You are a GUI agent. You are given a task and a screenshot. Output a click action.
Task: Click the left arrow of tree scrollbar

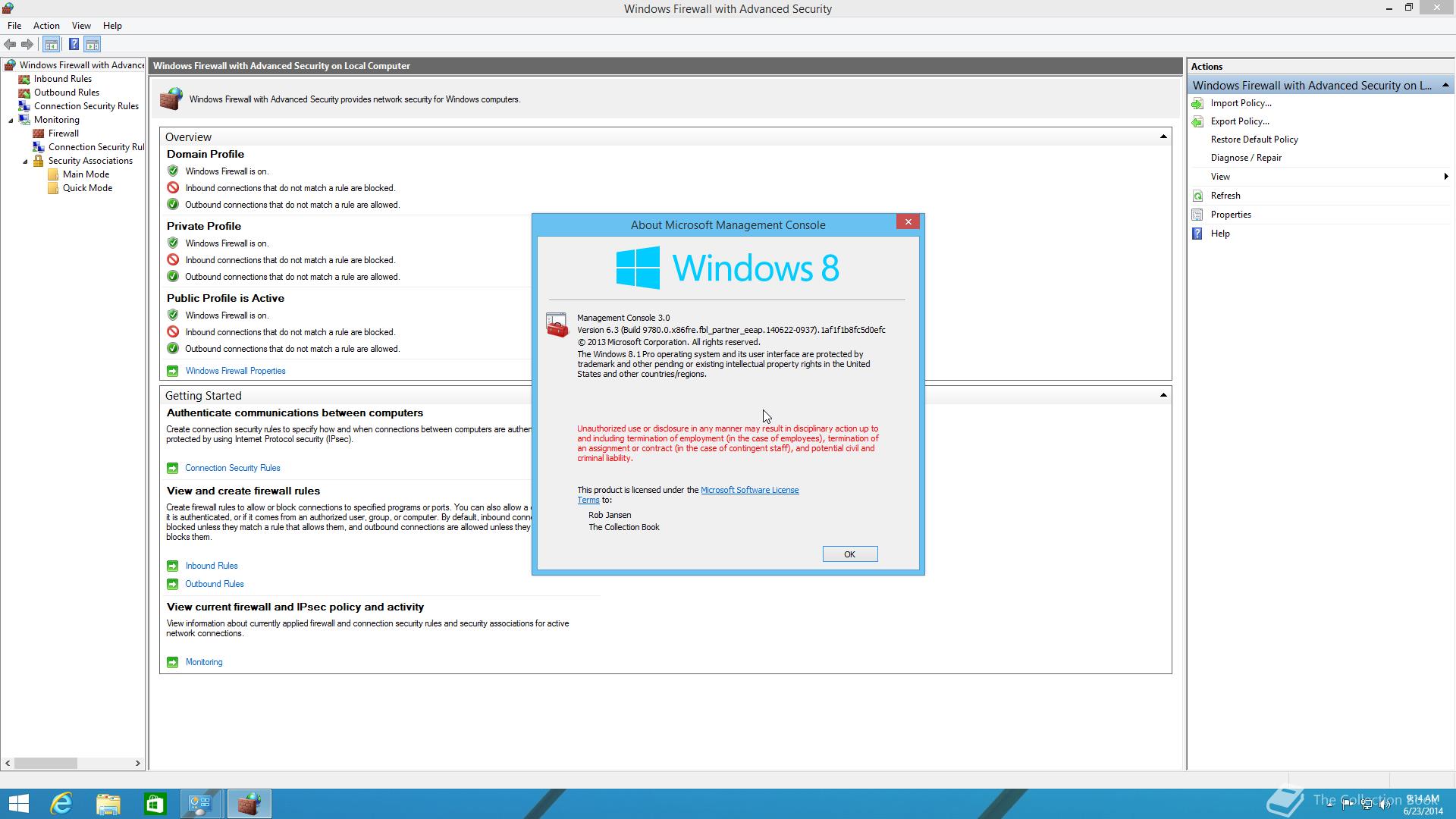coord(8,763)
